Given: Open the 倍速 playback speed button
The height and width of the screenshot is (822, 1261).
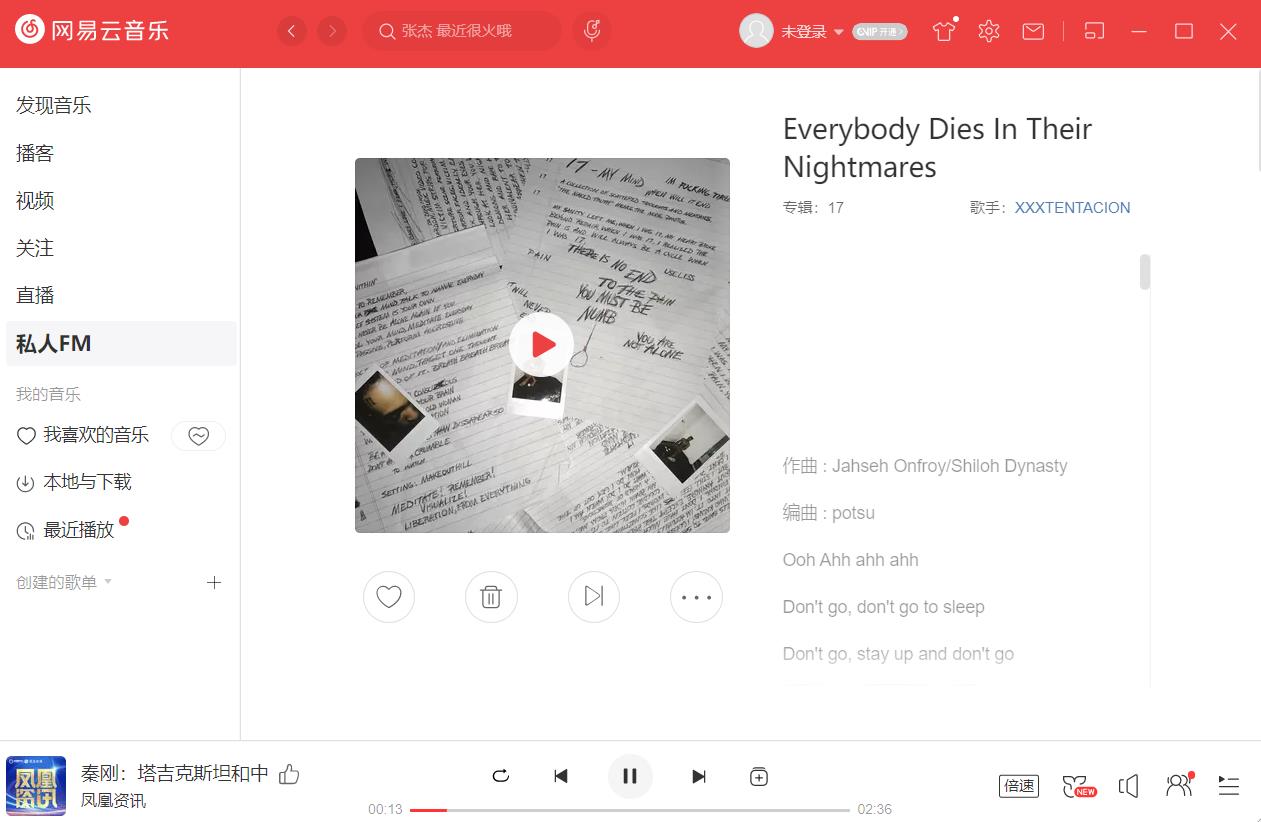Looking at the screenshot, I should click(x=1019, y=786).
